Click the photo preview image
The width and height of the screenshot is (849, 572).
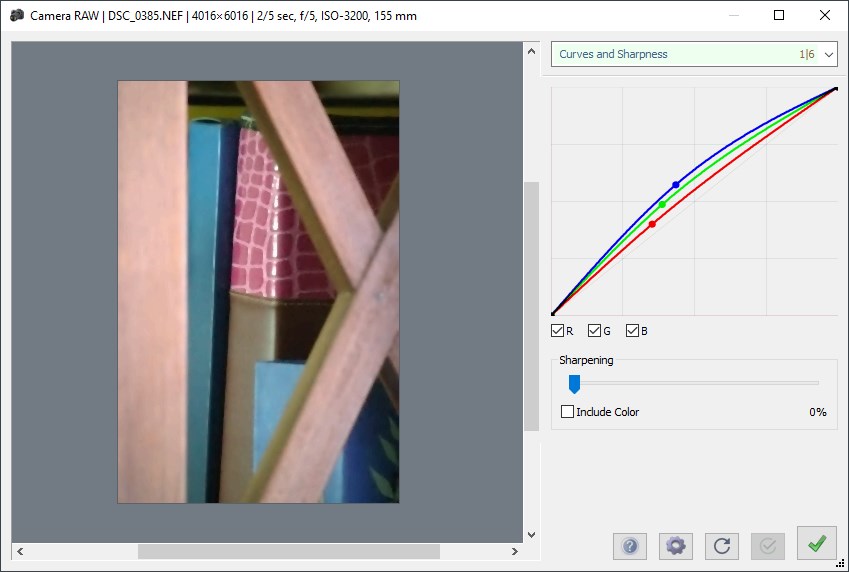[258, 292]
